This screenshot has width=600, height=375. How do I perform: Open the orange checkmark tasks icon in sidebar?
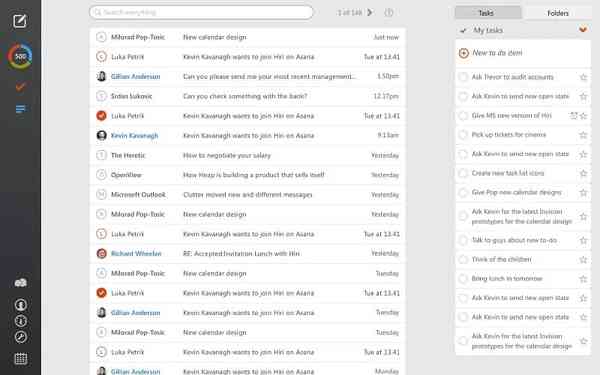coord(20,87)
